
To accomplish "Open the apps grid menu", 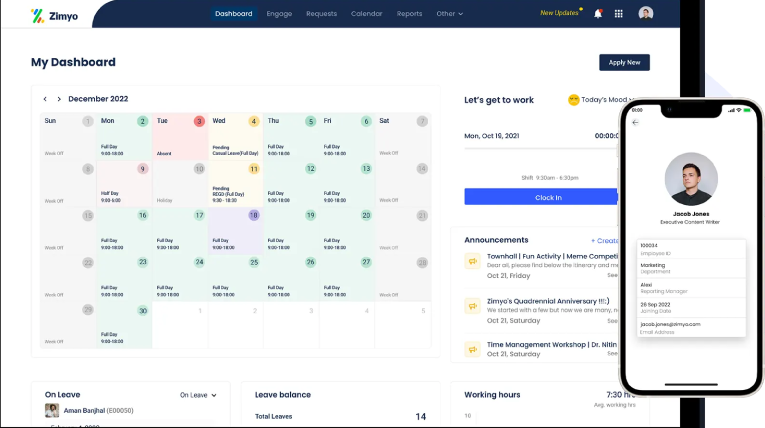I will pyautogui.click(x=619, y=14).
